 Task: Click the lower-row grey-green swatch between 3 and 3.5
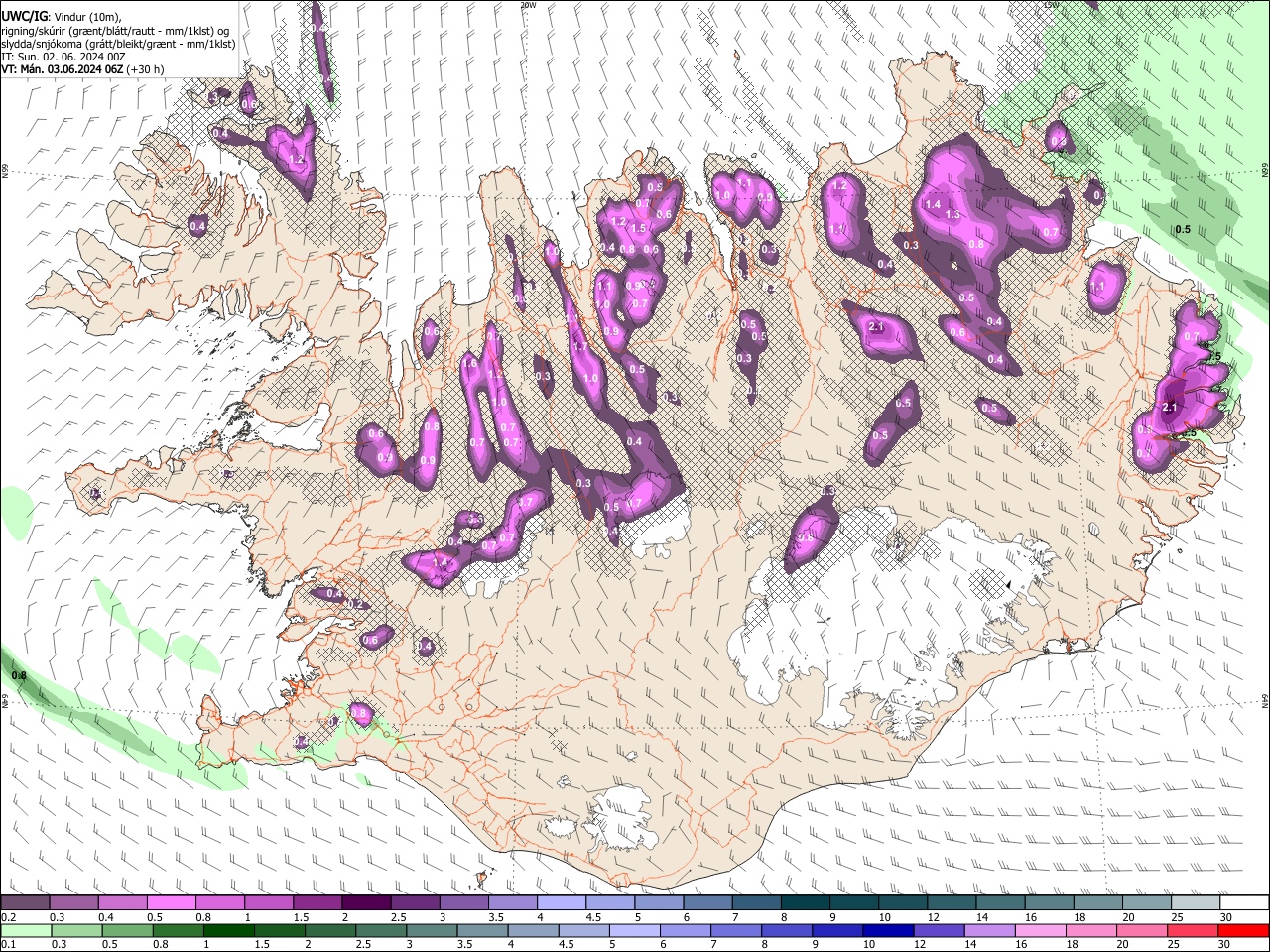432,931
